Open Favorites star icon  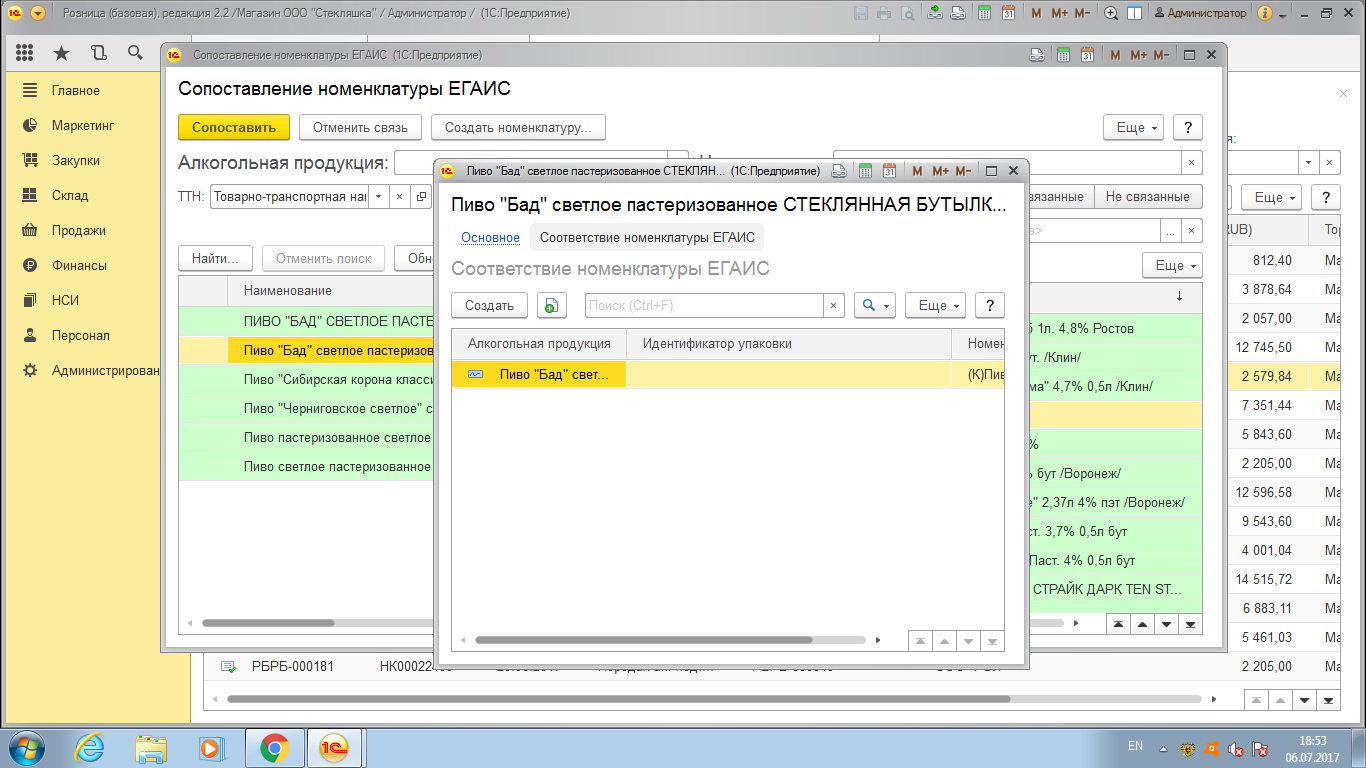tap(61, 53)
